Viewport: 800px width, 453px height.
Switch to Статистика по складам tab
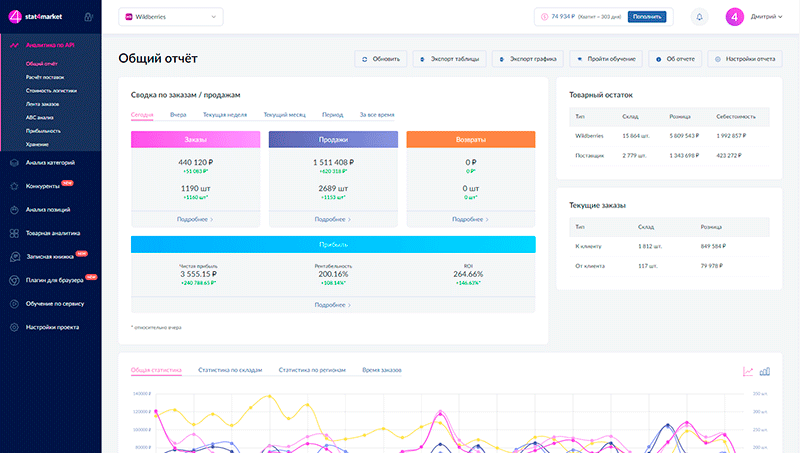pos(230,370)
